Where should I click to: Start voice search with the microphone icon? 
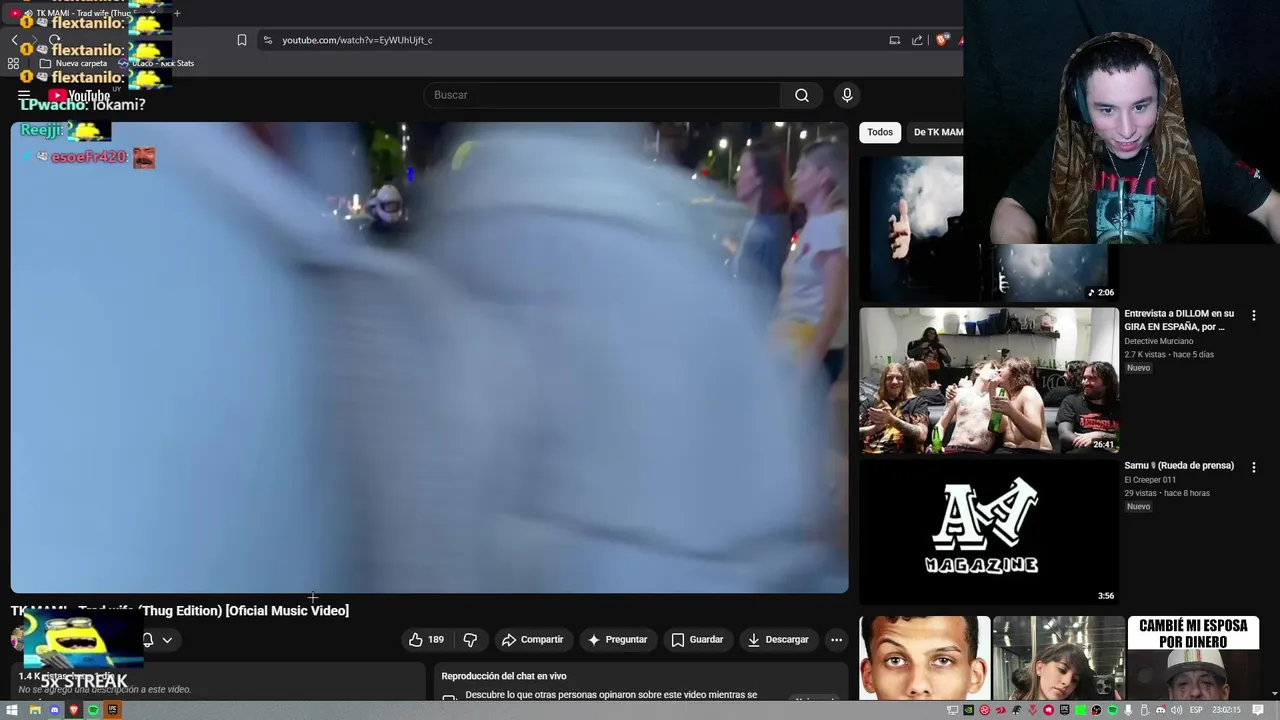point(847,95)
